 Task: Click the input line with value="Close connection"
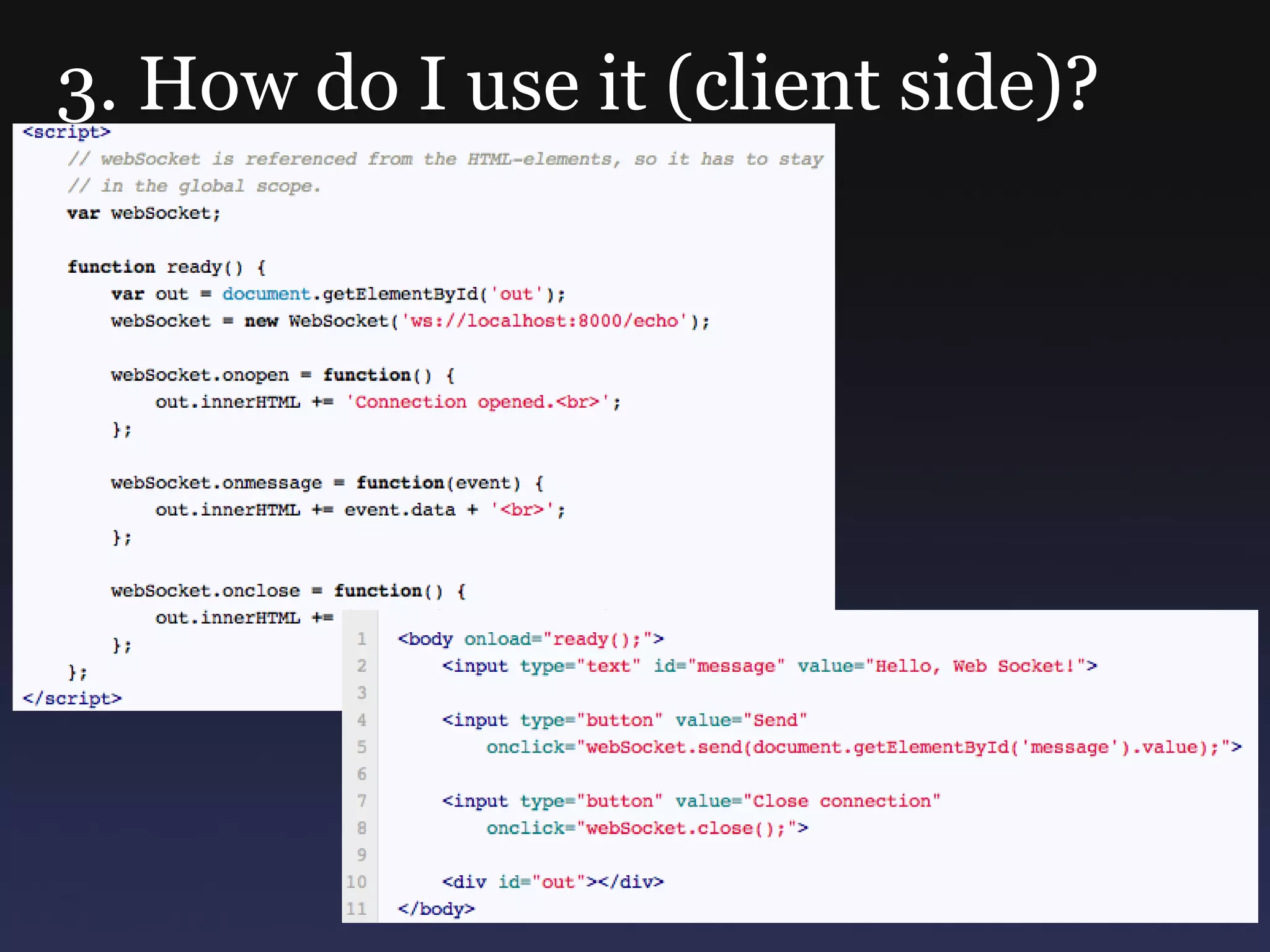pyautogui.click(x=691, y=801)
